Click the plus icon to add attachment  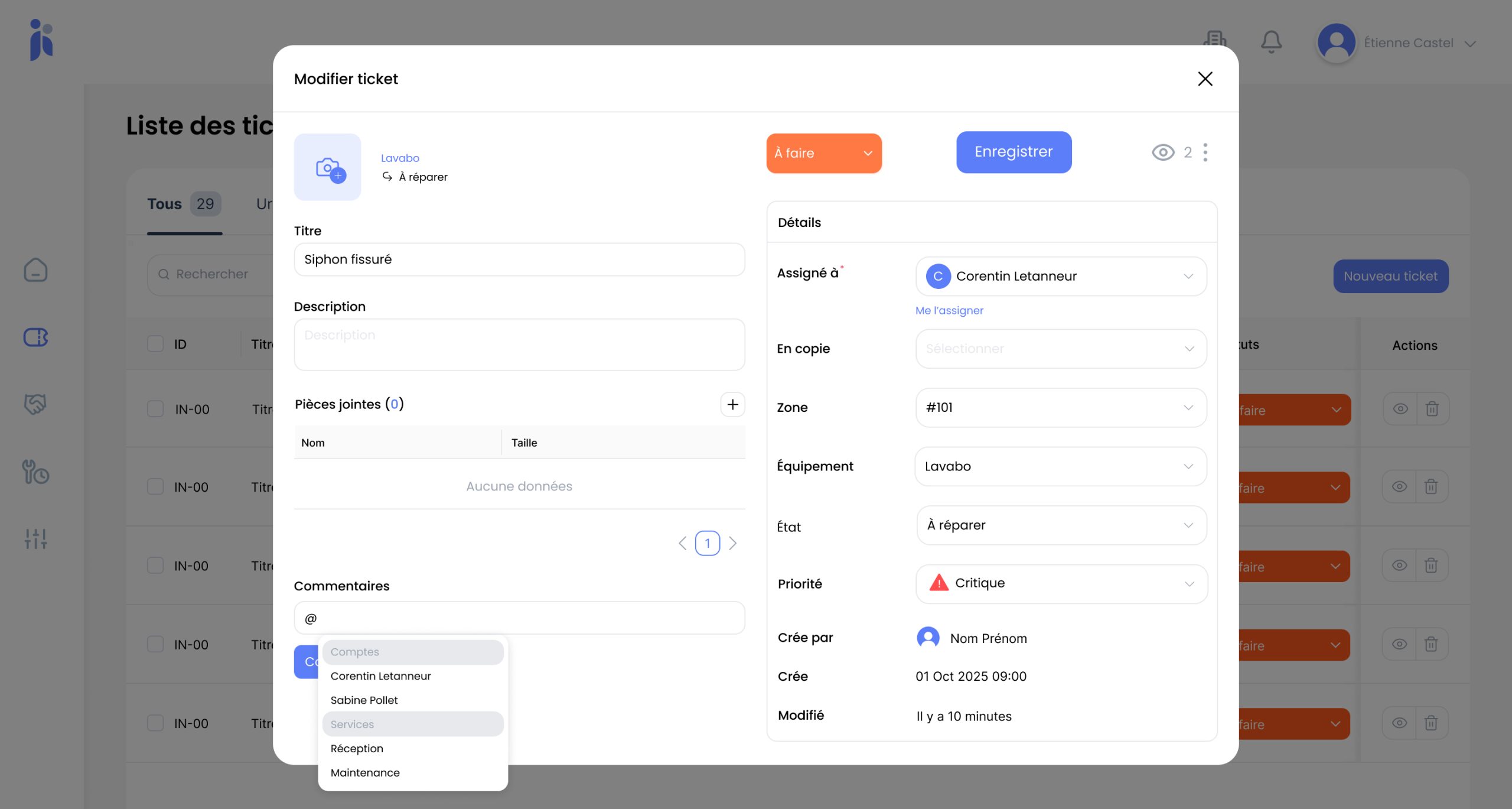[732, 405]
